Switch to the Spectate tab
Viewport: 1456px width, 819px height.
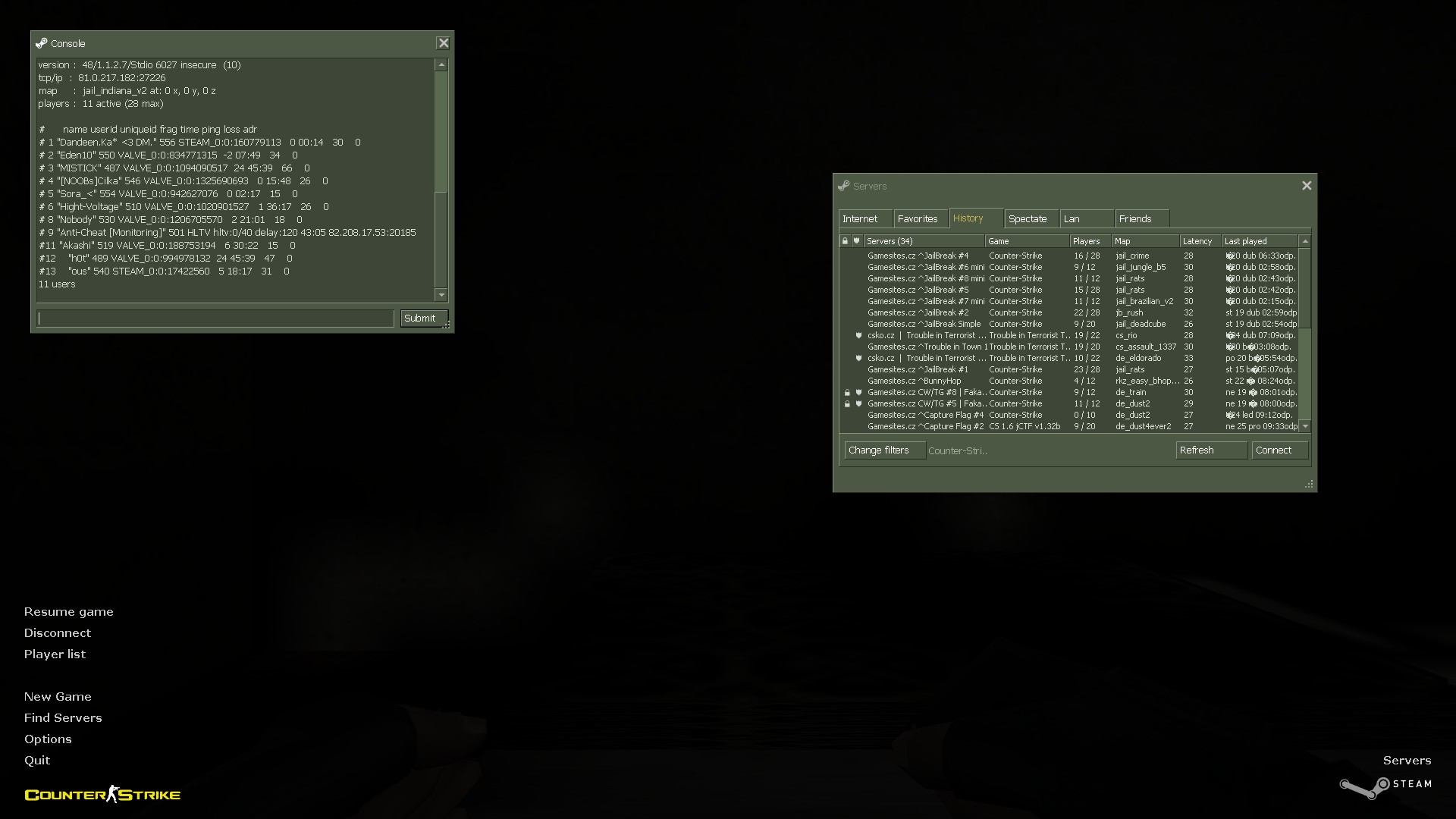[1031, 218]
